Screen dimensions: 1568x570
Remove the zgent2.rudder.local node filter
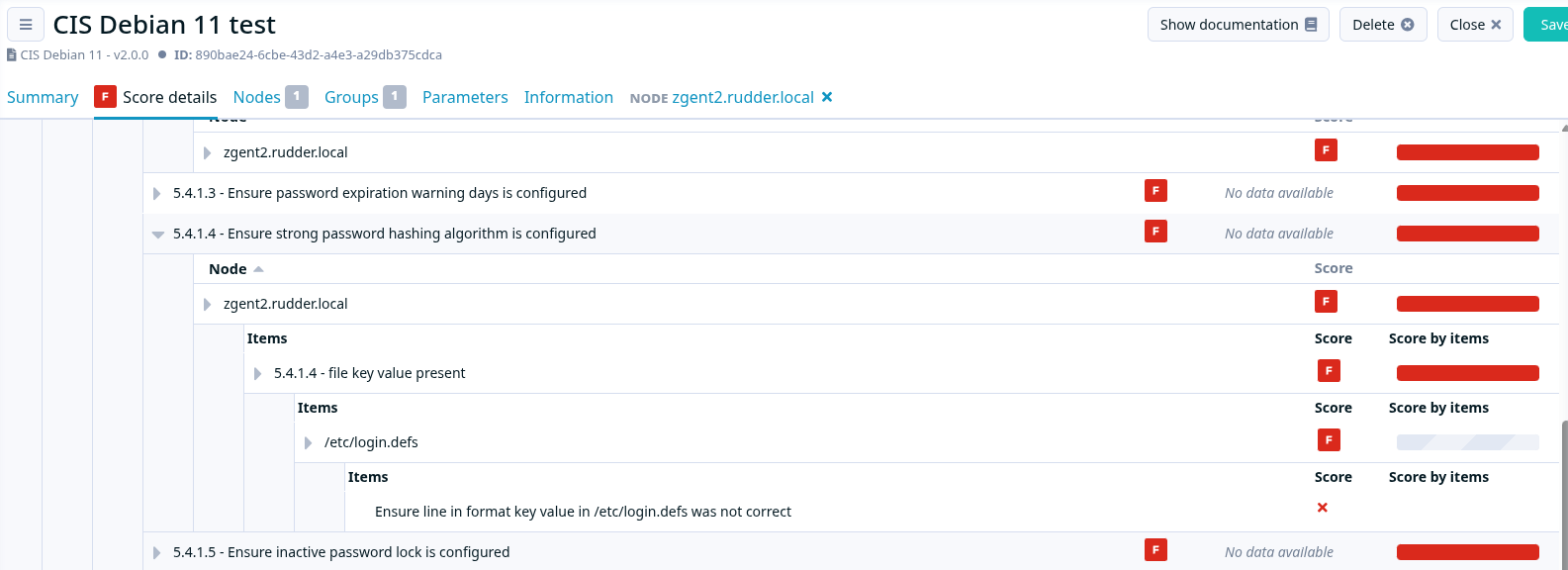click(827, 97)
